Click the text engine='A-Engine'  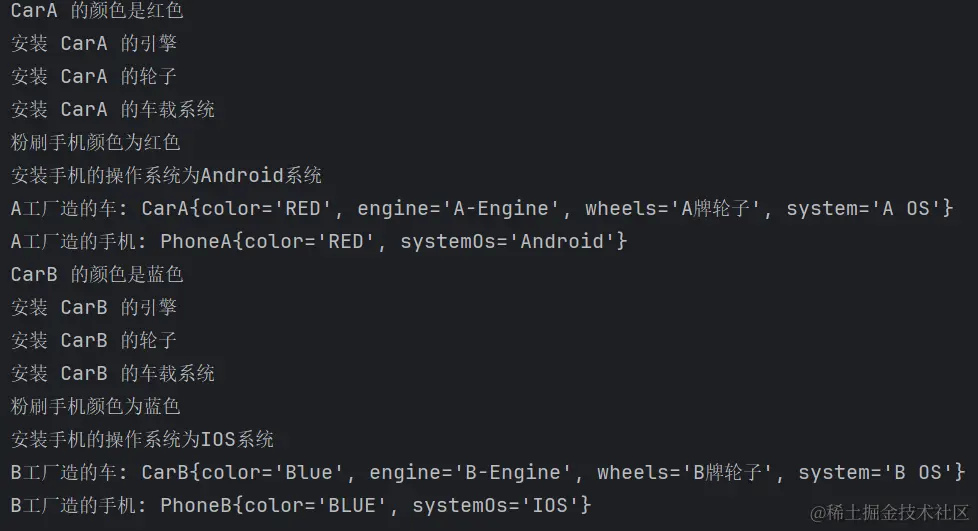pos(458,208)
